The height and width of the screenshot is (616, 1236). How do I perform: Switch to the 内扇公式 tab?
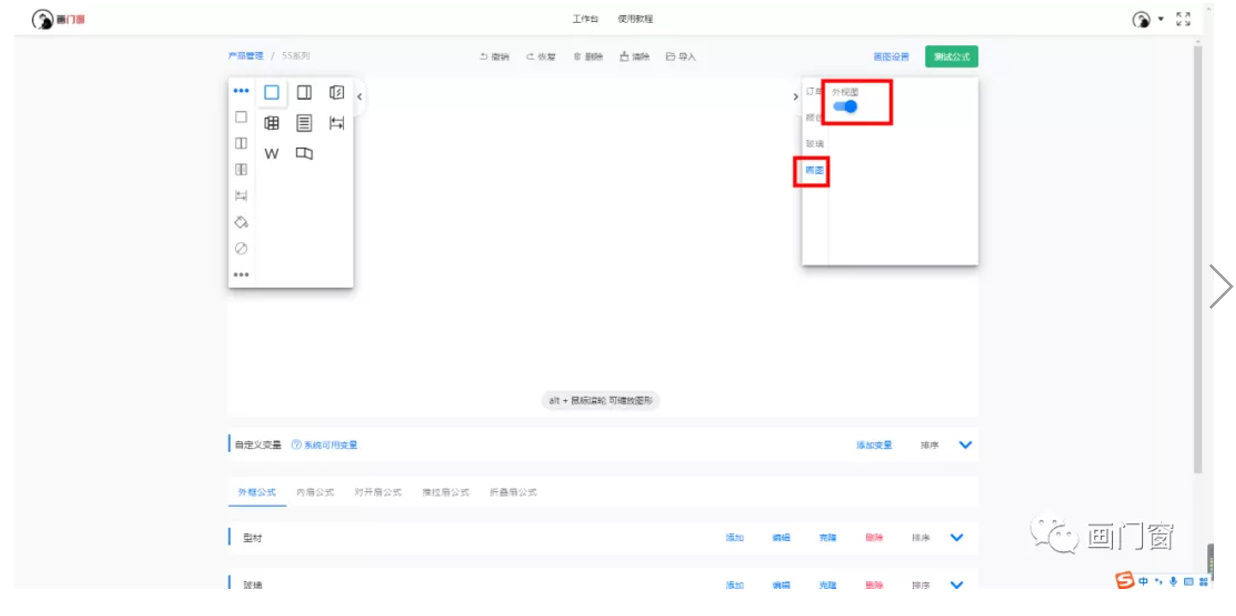tap(315, 493)
